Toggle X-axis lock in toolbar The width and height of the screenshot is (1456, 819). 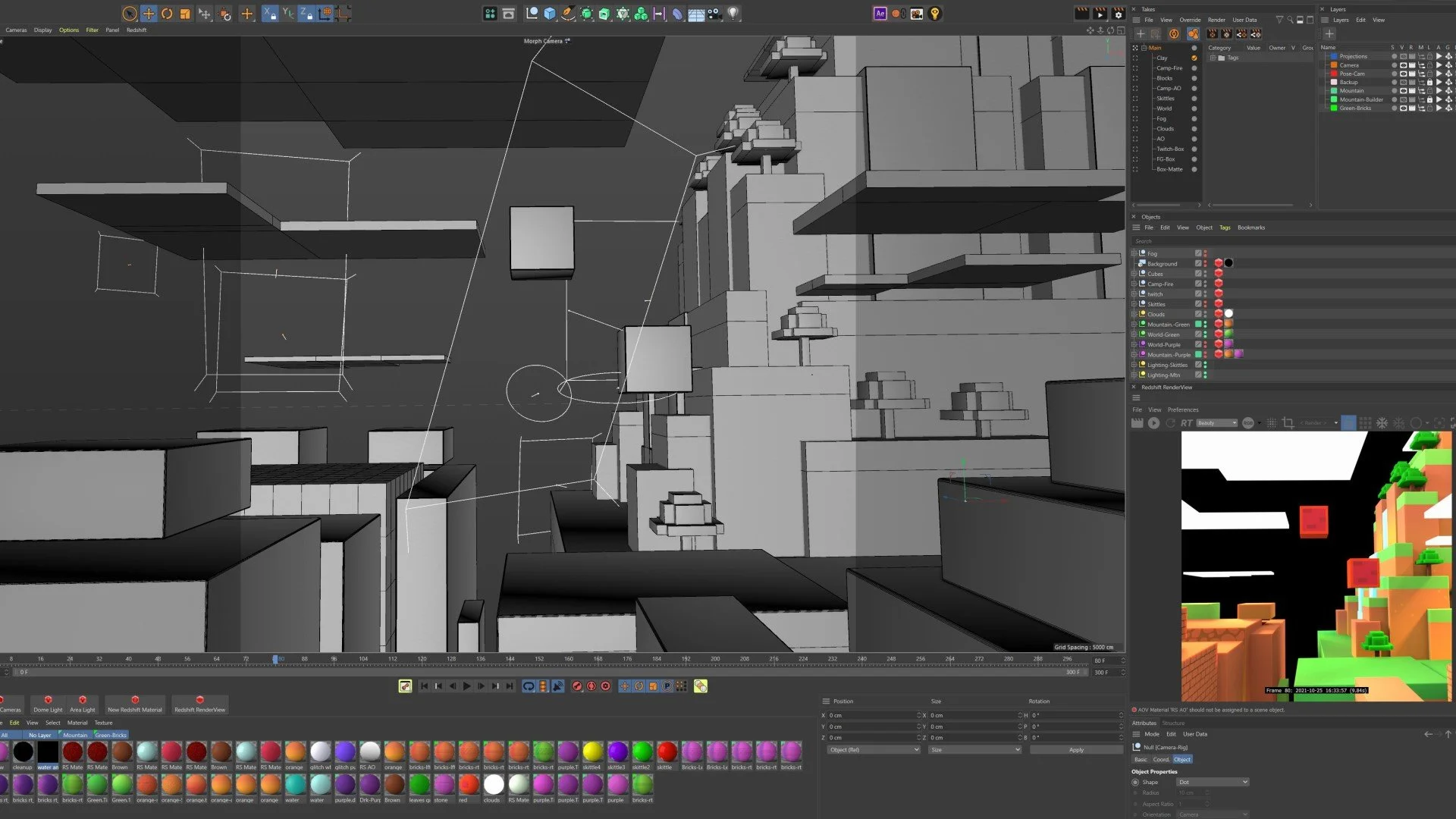pyautogui.click(x=270, y=14)
